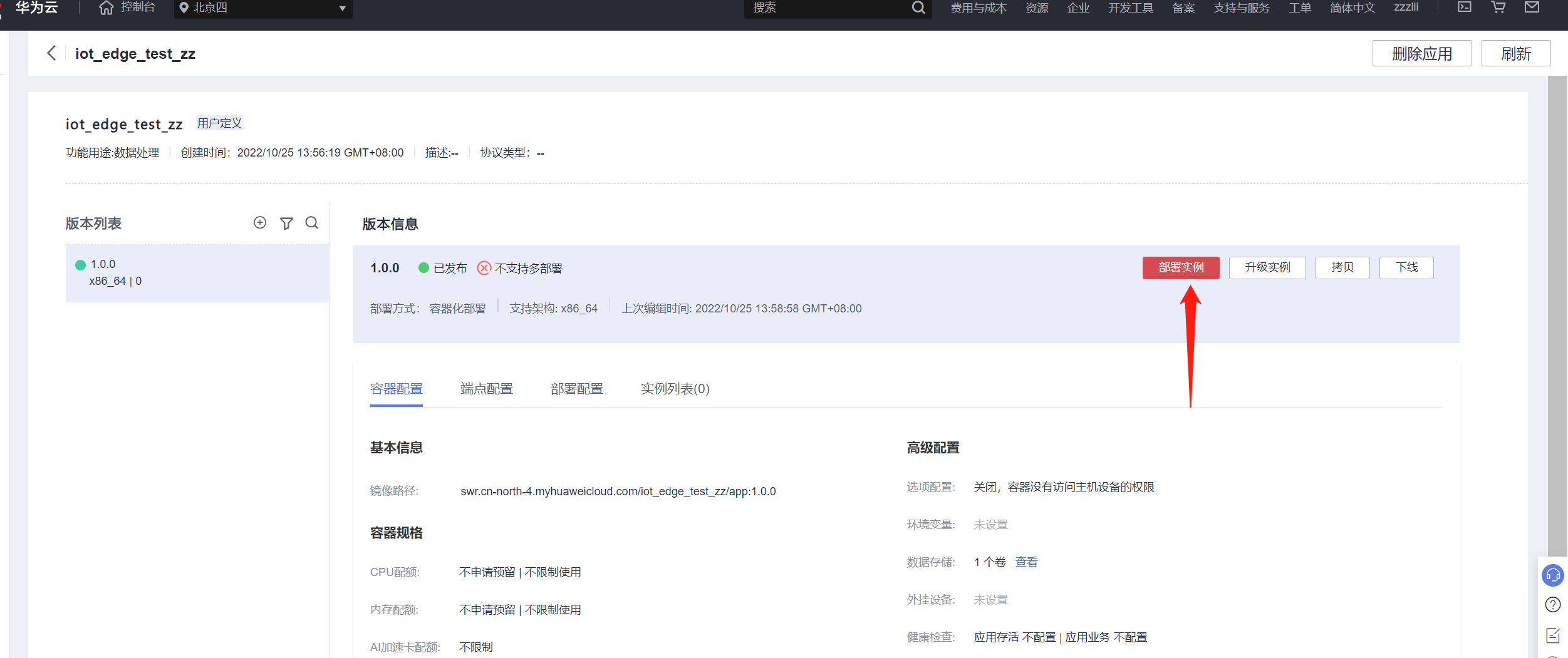The width and height of the screenshot is (1568, 658).
Task: Click the 拷贝 button
Action: (x=1342, y=268)
